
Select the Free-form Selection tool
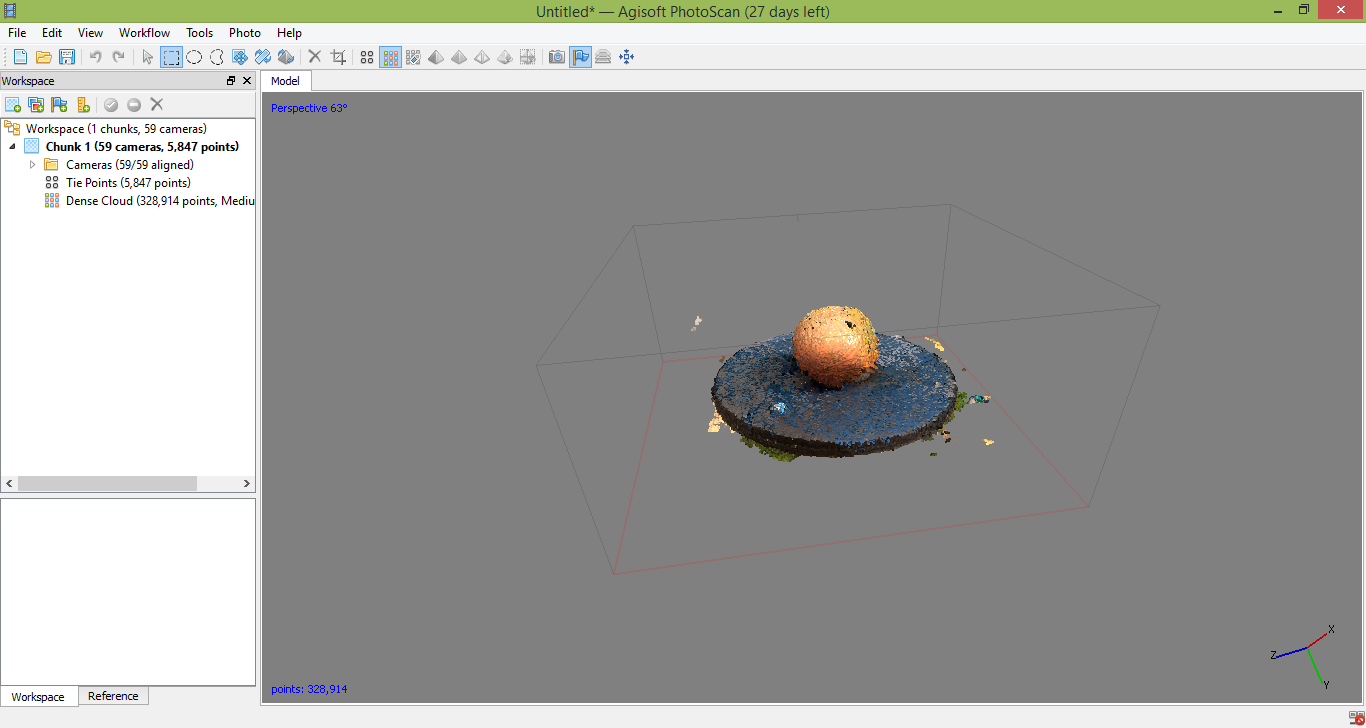pos(217,57)
